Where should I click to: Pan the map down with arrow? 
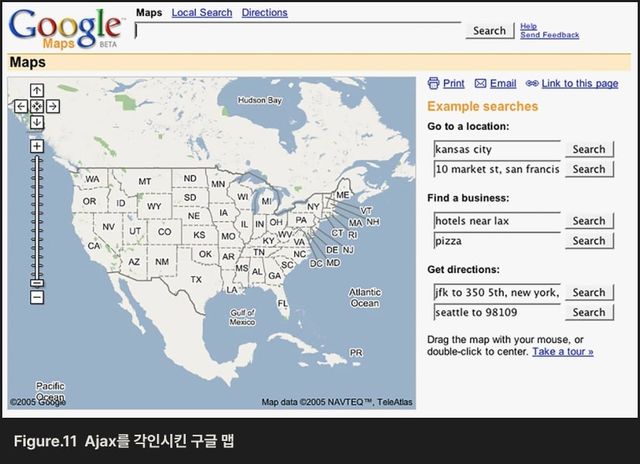(37, 122)
